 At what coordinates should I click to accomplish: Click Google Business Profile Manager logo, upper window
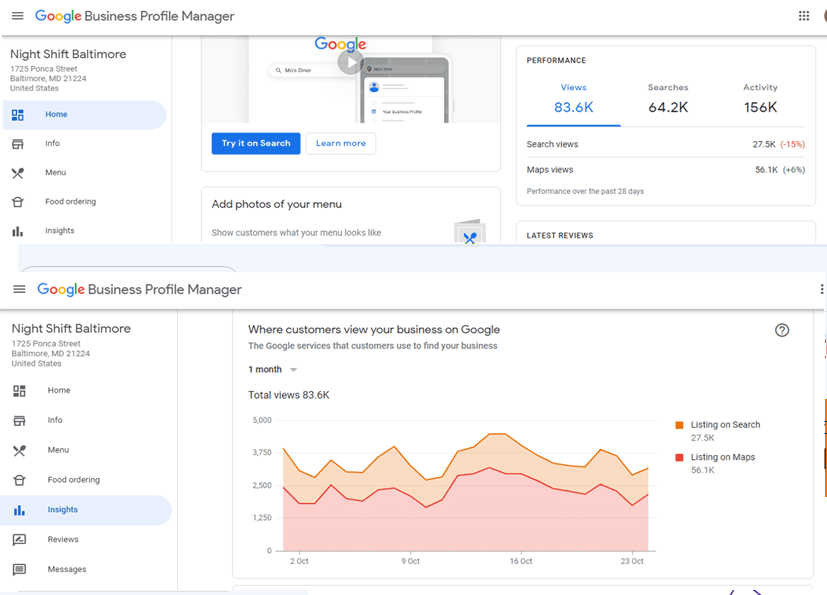tap(134, 16)
